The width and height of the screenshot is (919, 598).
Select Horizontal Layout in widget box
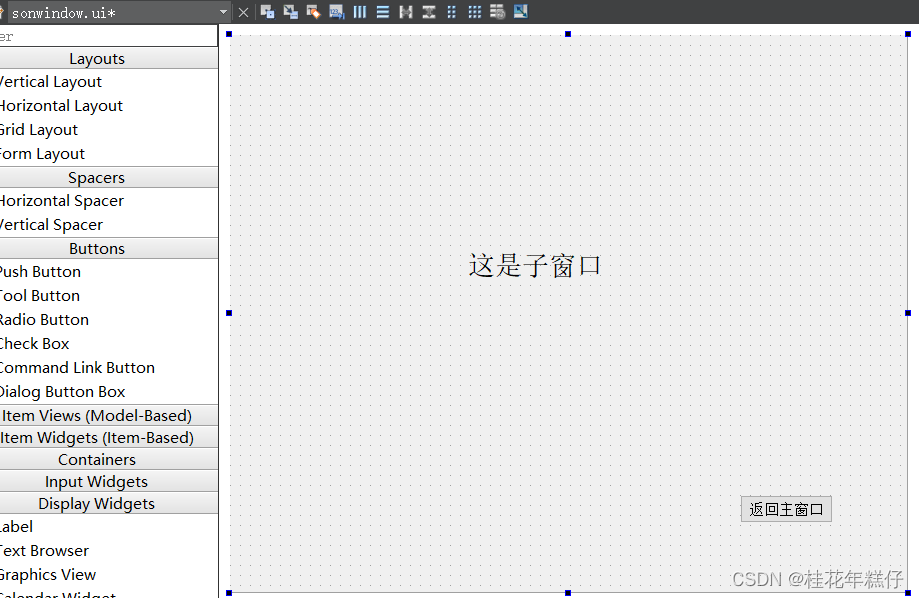108,106
